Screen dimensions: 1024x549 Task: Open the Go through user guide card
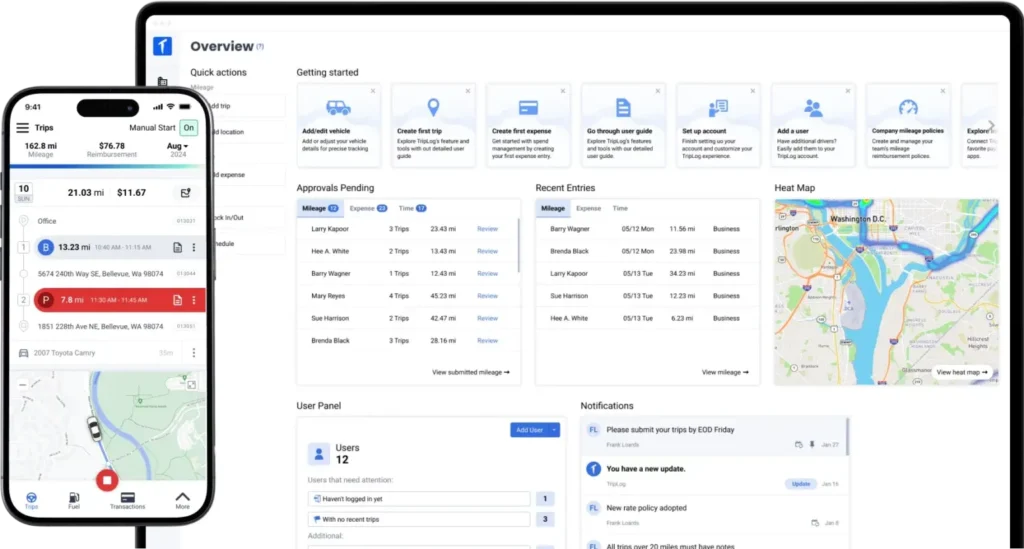click(623, 126)
